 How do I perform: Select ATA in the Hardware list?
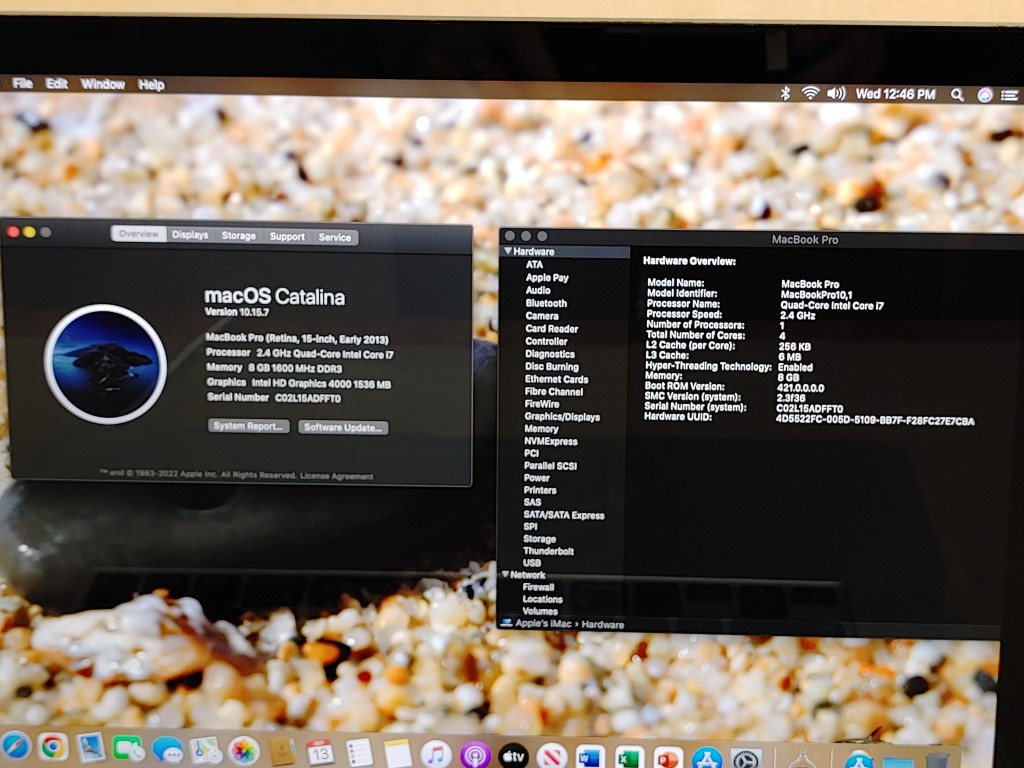tap(534, 264)
